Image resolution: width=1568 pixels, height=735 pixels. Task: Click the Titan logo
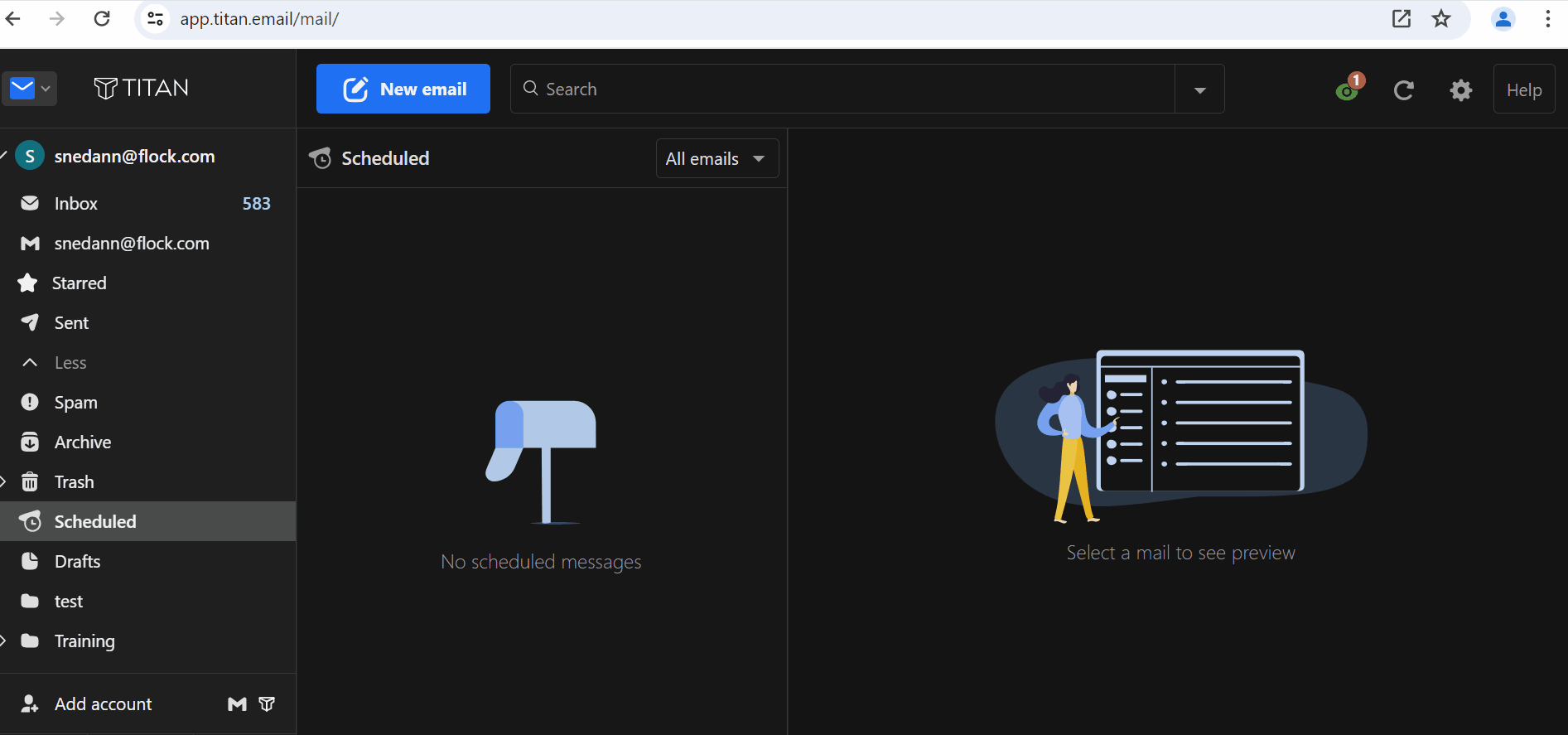pos(141,88)
